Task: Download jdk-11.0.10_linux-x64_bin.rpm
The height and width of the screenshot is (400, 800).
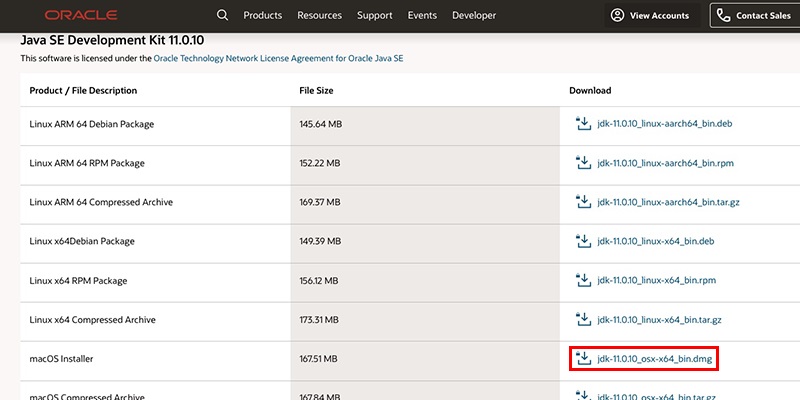Action: (656, 280)
